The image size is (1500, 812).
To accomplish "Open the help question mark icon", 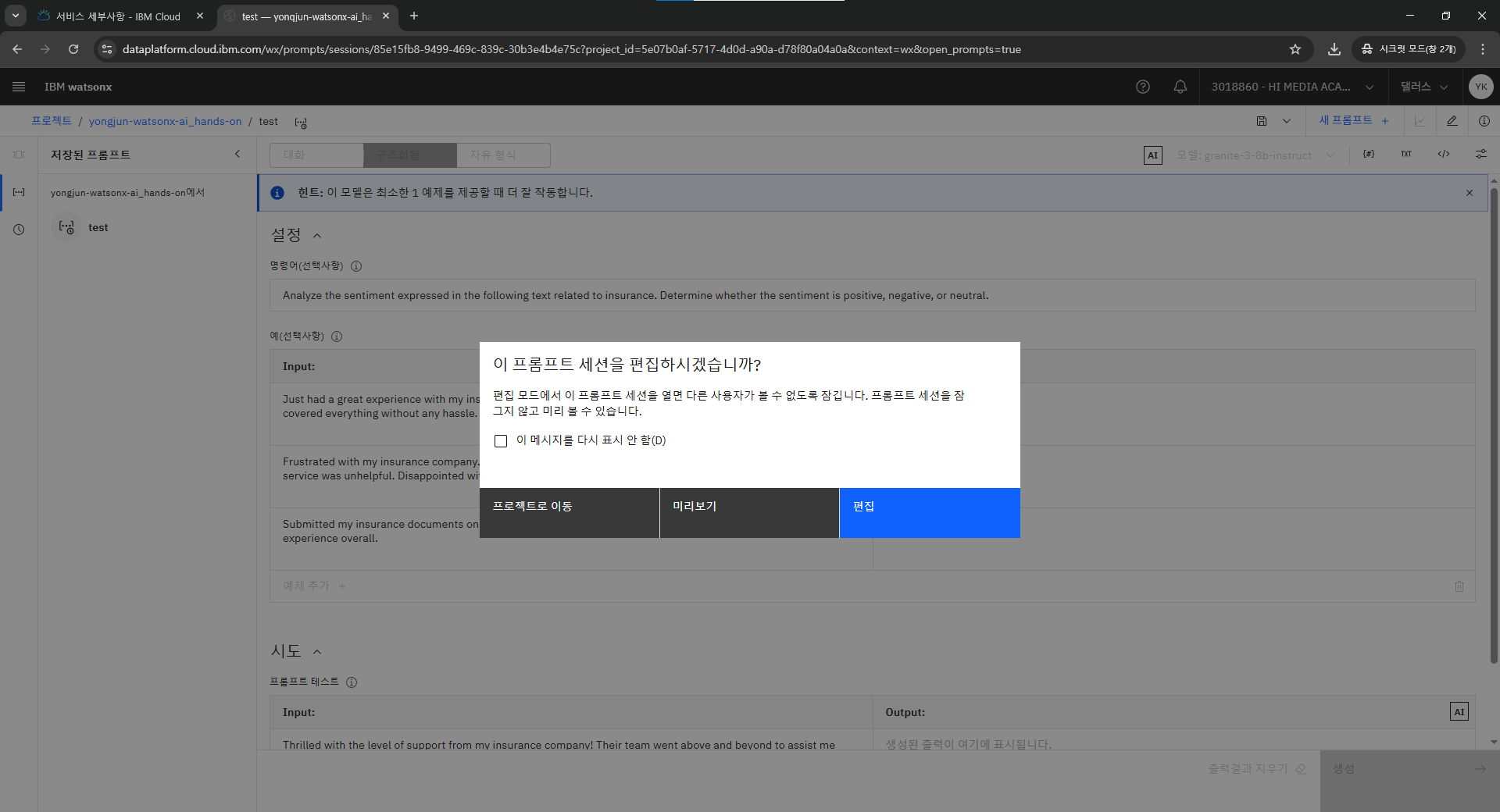I will click(1143, 87).
